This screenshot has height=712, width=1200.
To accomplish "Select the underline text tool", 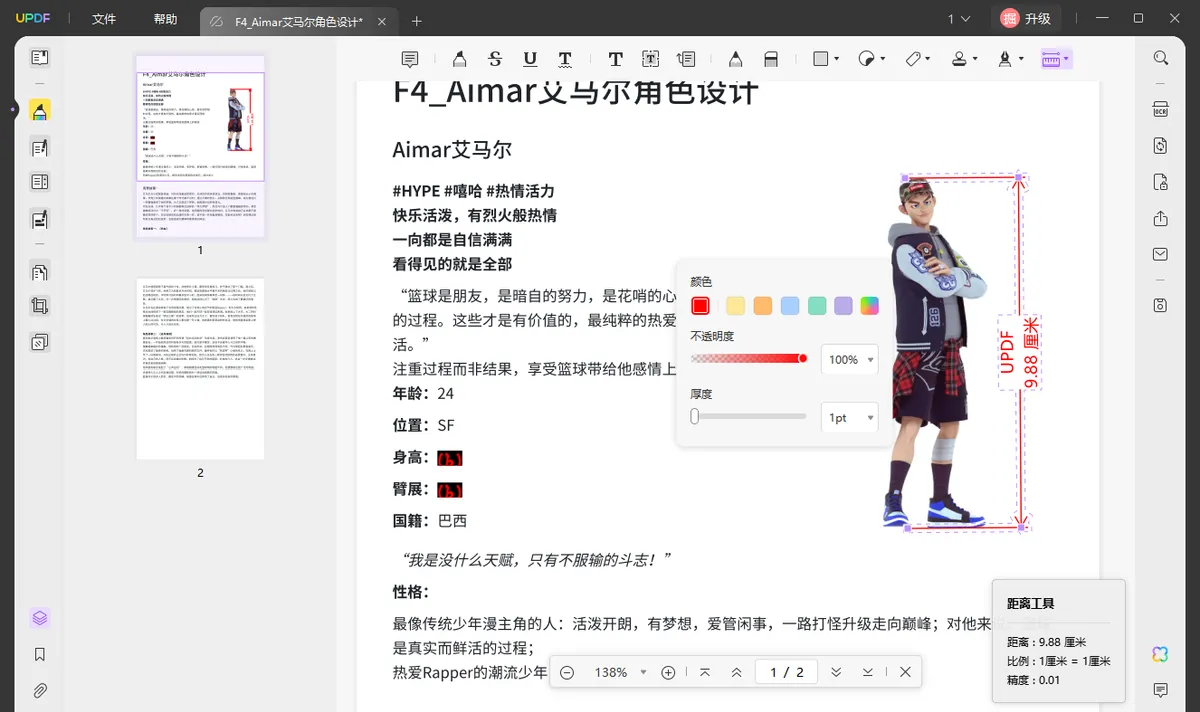I will (x=530, y=59).
